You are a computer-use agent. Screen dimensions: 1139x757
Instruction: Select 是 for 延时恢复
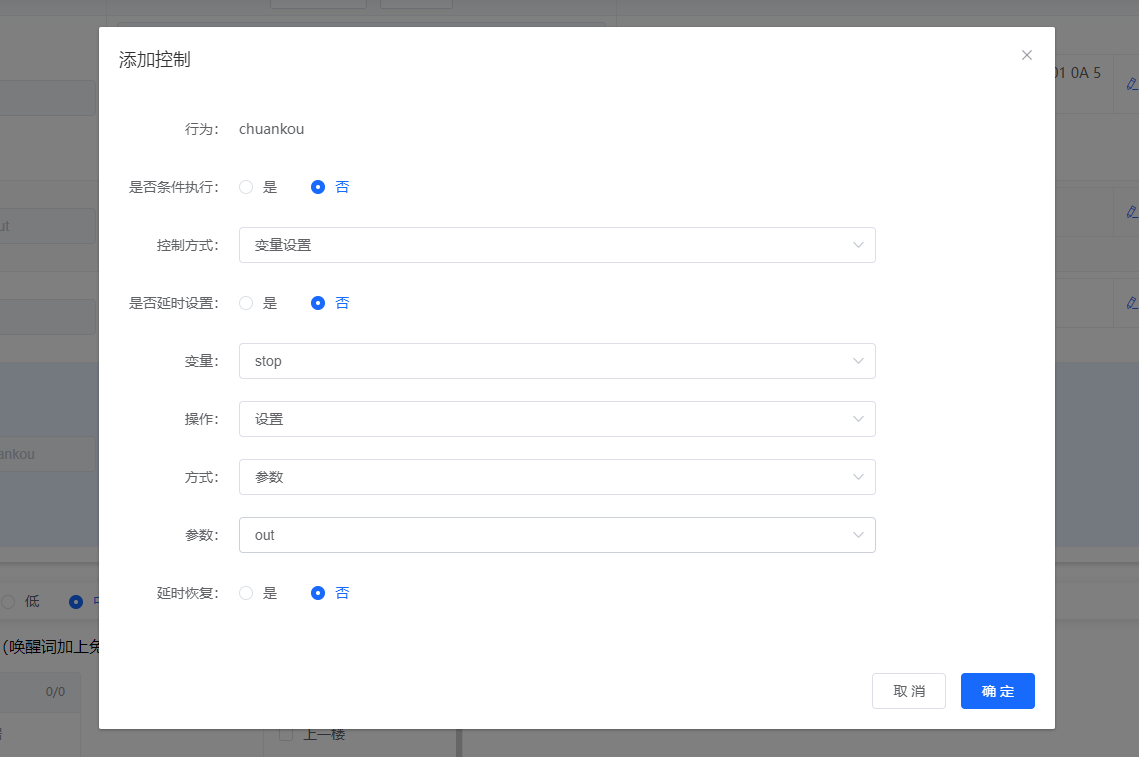pyautogui.click(x=245, y=592)
